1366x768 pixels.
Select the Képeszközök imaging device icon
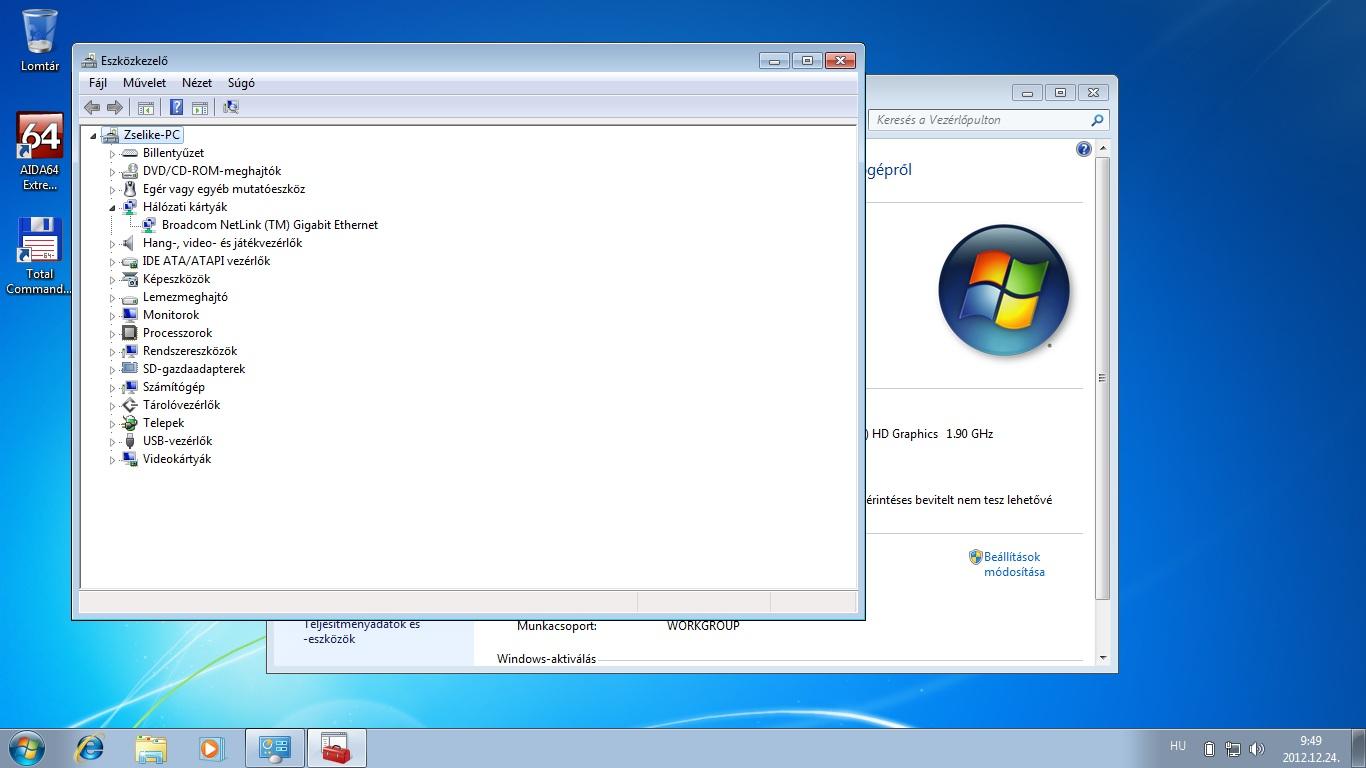[129, 279]
